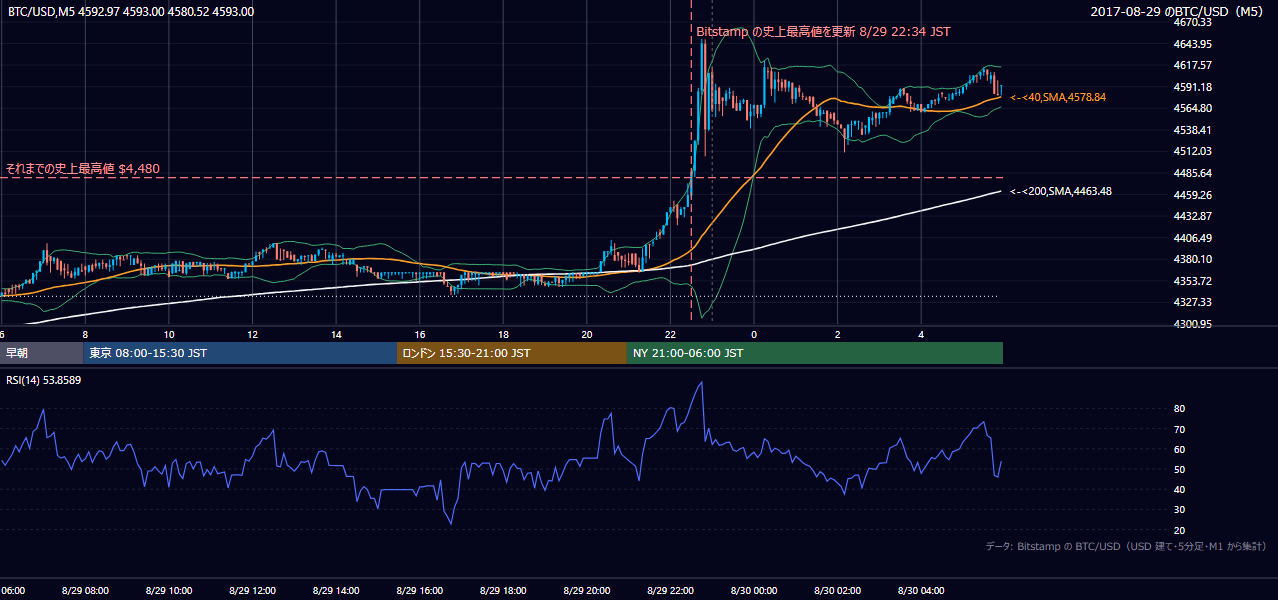Click the 8/29 12:00 time label
1278x600 pixels.
(252, 591)
